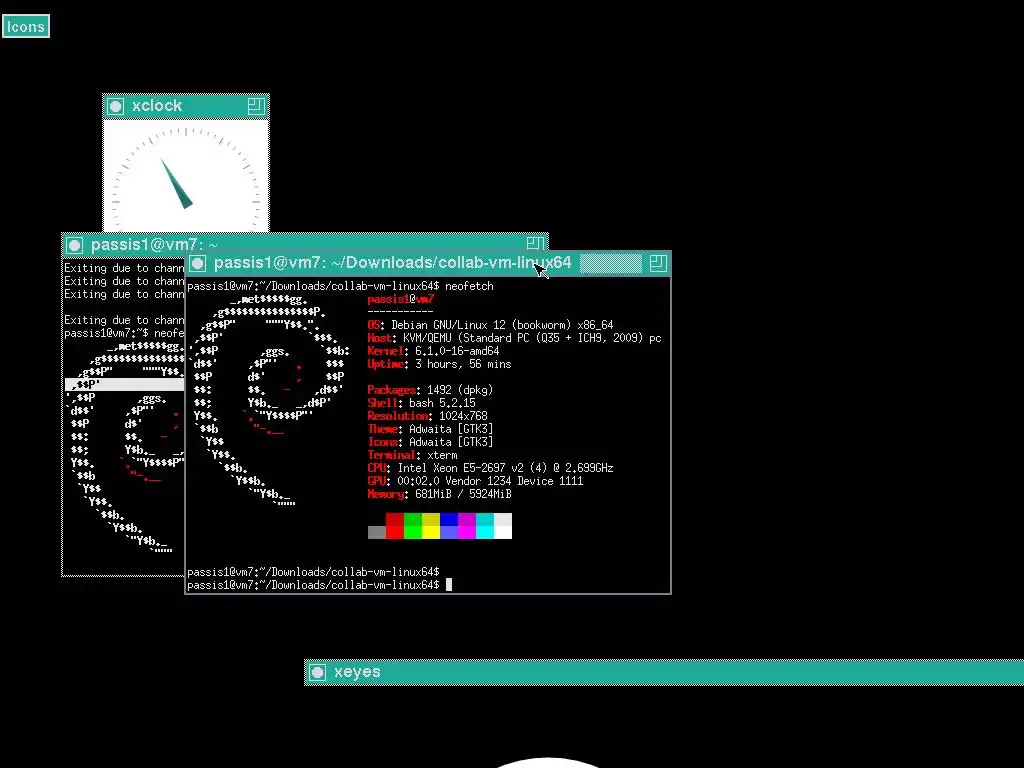Click the passis1@vm7 header in neofetch output
This screenshot has height=768, width=1024.
pyautogui.click(x=400, y=299)
